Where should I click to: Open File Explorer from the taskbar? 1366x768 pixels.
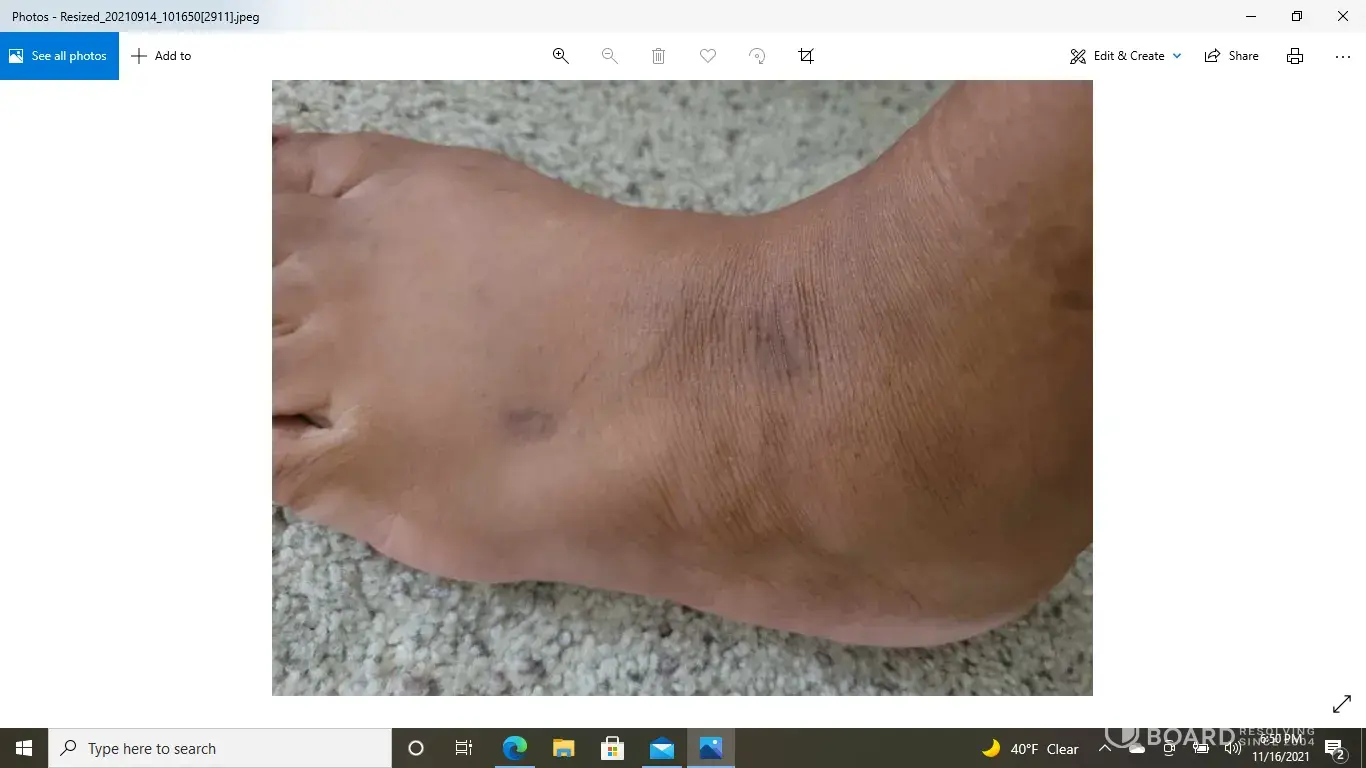pos(564,748)
